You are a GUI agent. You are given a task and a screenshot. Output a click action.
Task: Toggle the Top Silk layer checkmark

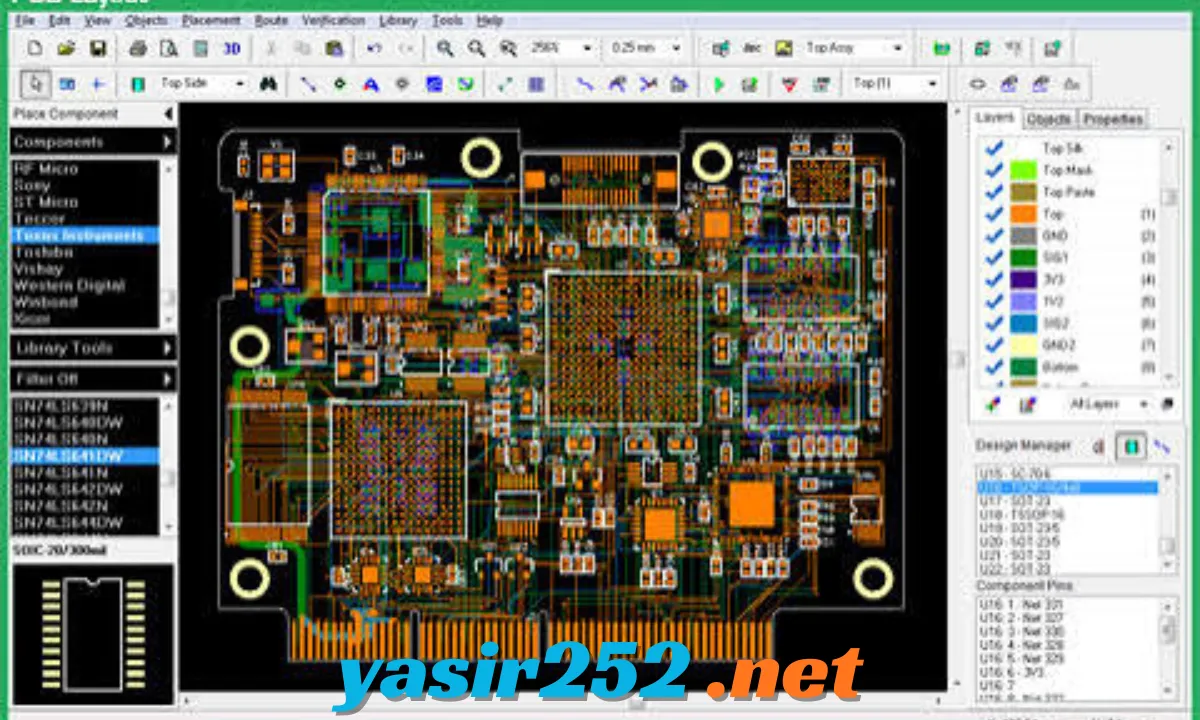994,148
